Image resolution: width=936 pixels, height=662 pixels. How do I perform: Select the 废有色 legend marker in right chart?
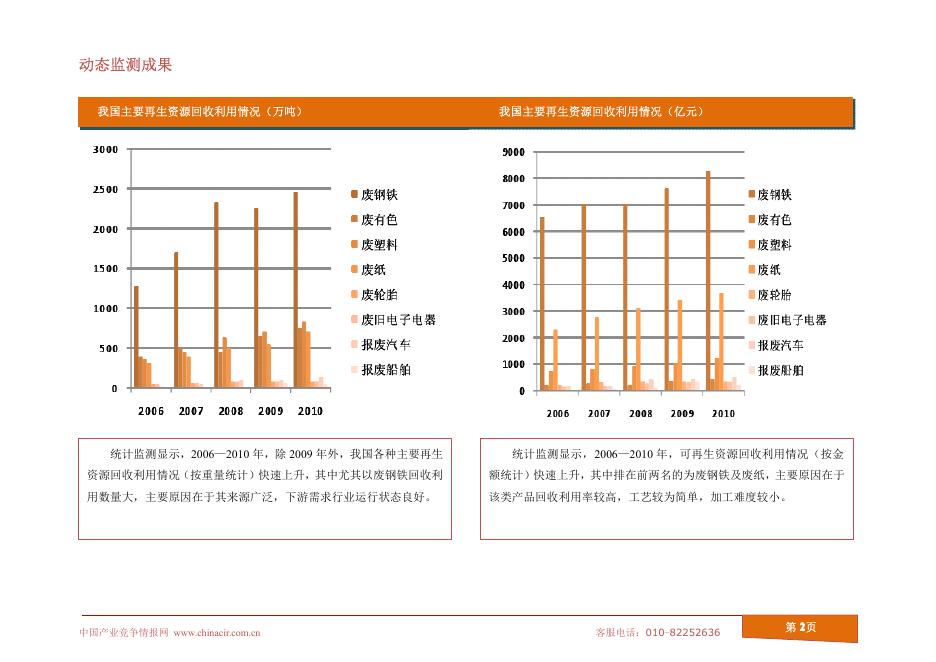(x=751, y=220)
